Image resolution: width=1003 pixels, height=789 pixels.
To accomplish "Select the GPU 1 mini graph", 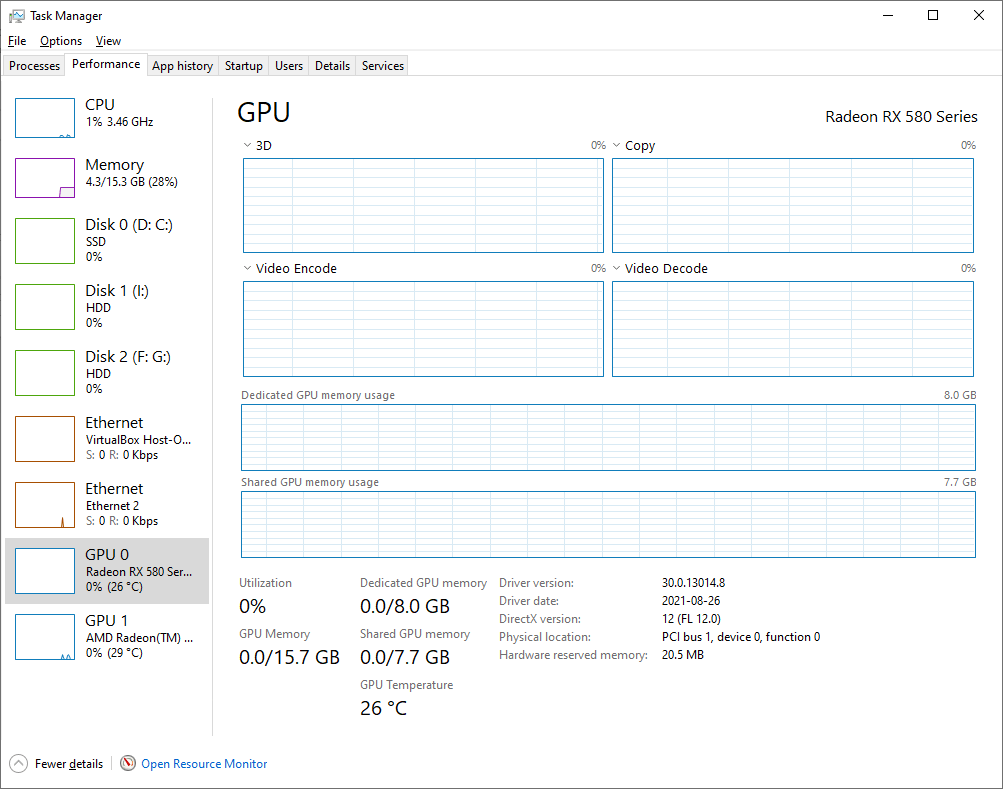I will [x=45, y=636].
